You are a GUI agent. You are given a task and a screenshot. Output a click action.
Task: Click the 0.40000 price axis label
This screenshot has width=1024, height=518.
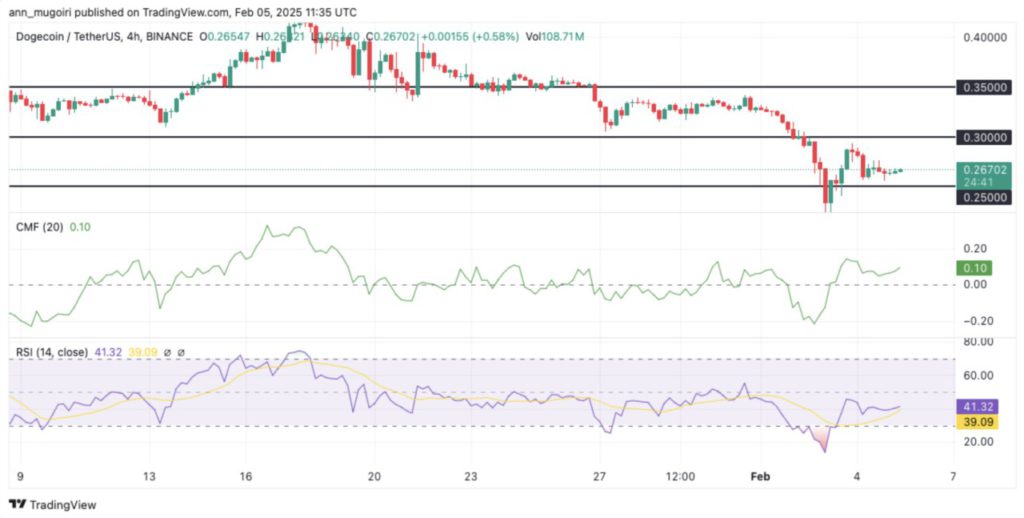985,37
